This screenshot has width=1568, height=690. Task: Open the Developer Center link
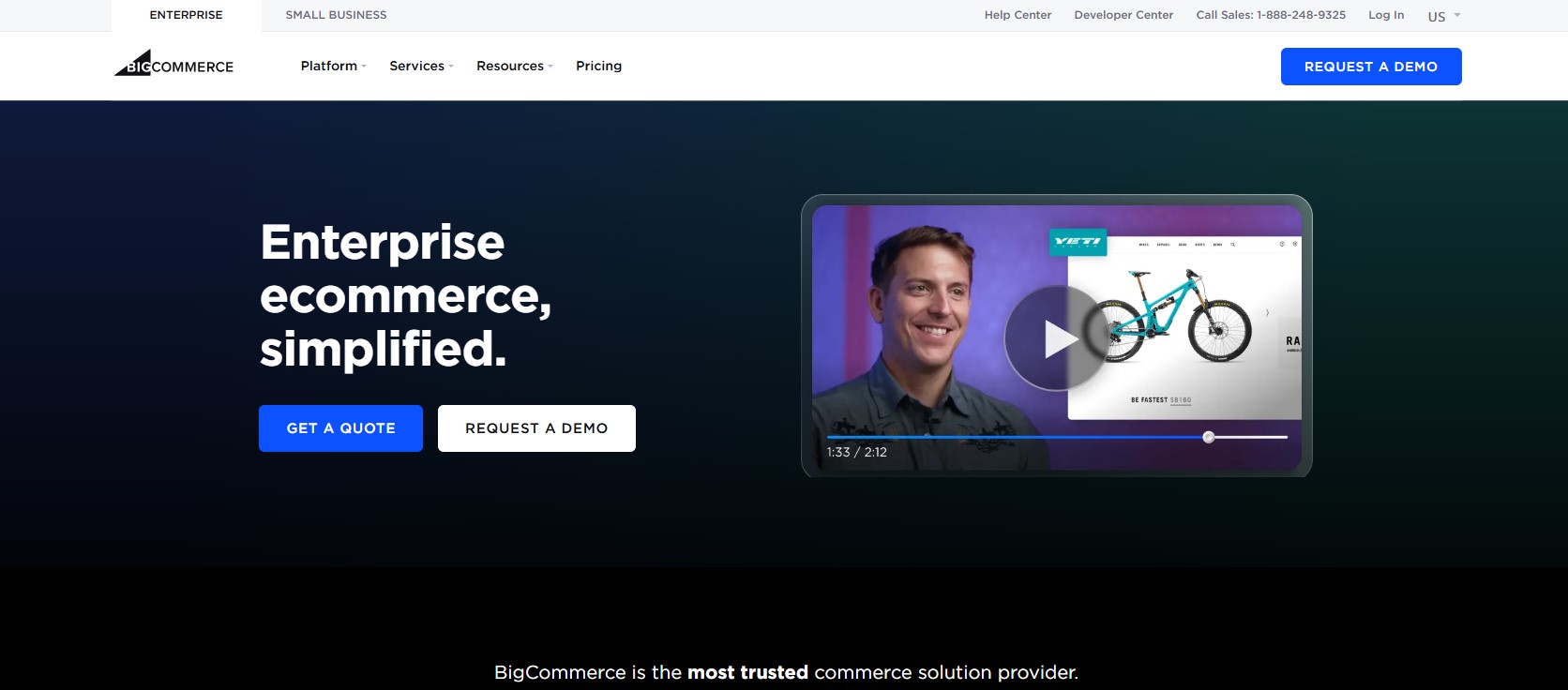(x=1123, y=15)
